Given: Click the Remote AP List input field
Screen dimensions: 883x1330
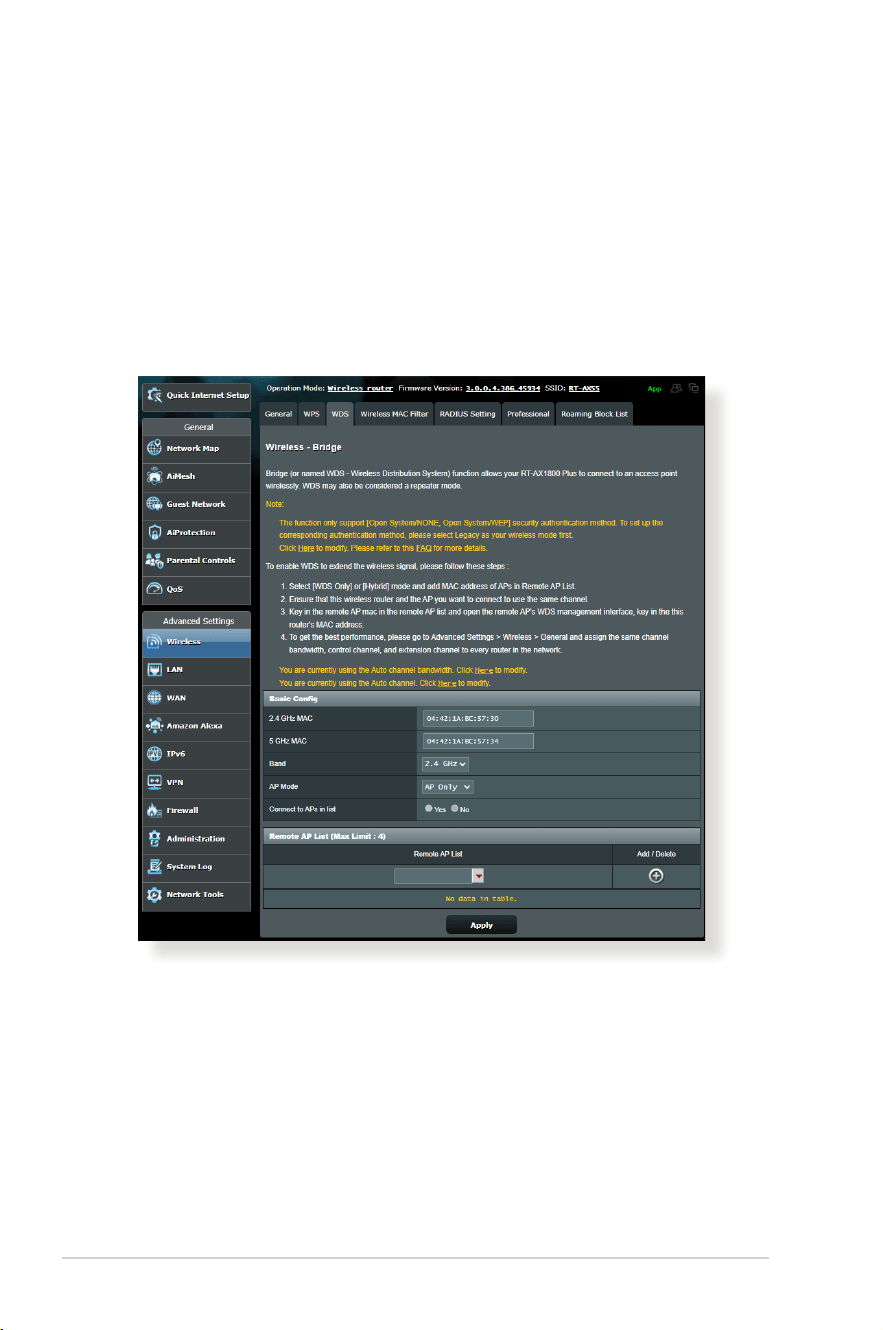Looking at the screenshot, I should click(x=433, y=876).
